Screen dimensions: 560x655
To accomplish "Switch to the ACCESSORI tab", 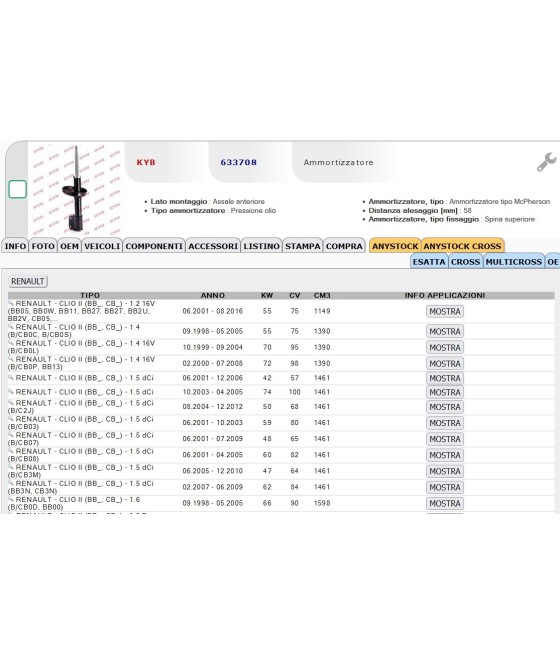I will (213, 246).
